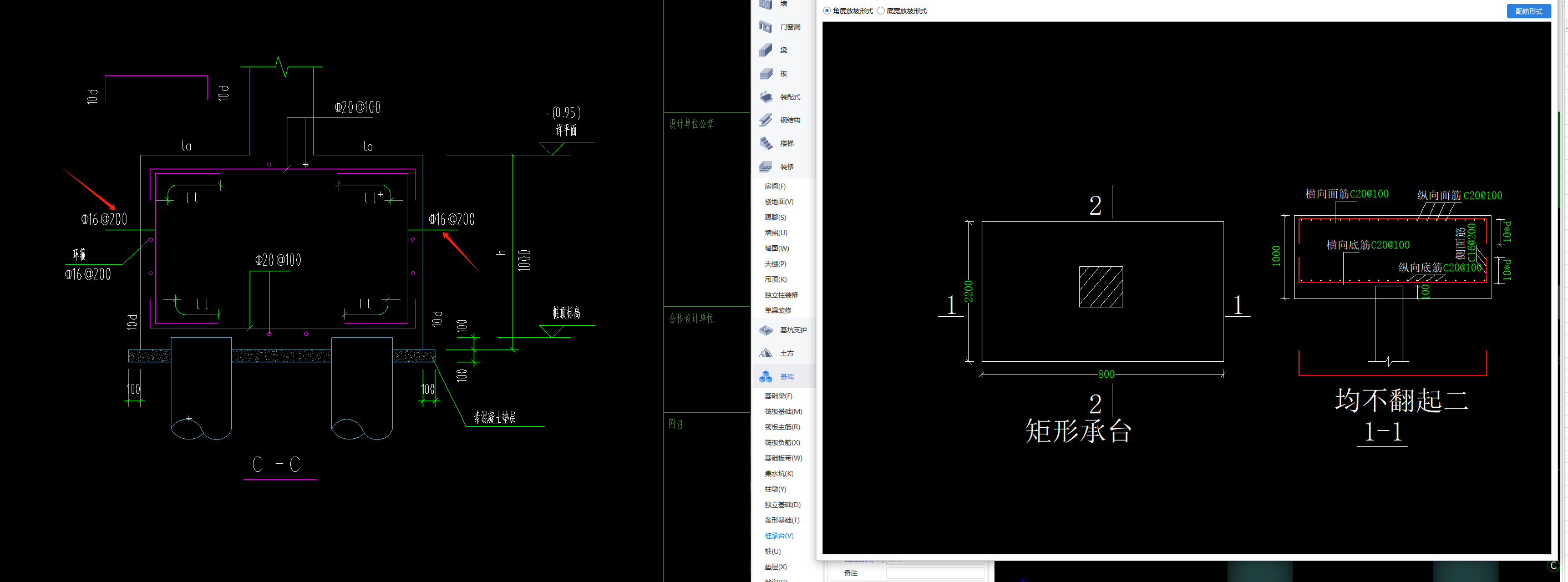Select 筏板负筋(X) in the foundation list
Image resolution: width=1568 pixels, height=582 pixels.
coord(782,443)
